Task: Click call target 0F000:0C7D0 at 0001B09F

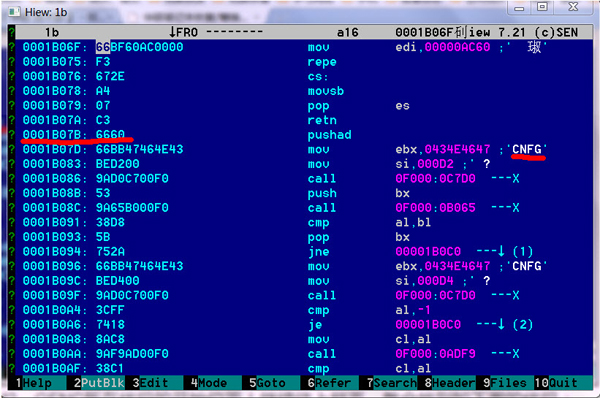Action: coord(435,295)
